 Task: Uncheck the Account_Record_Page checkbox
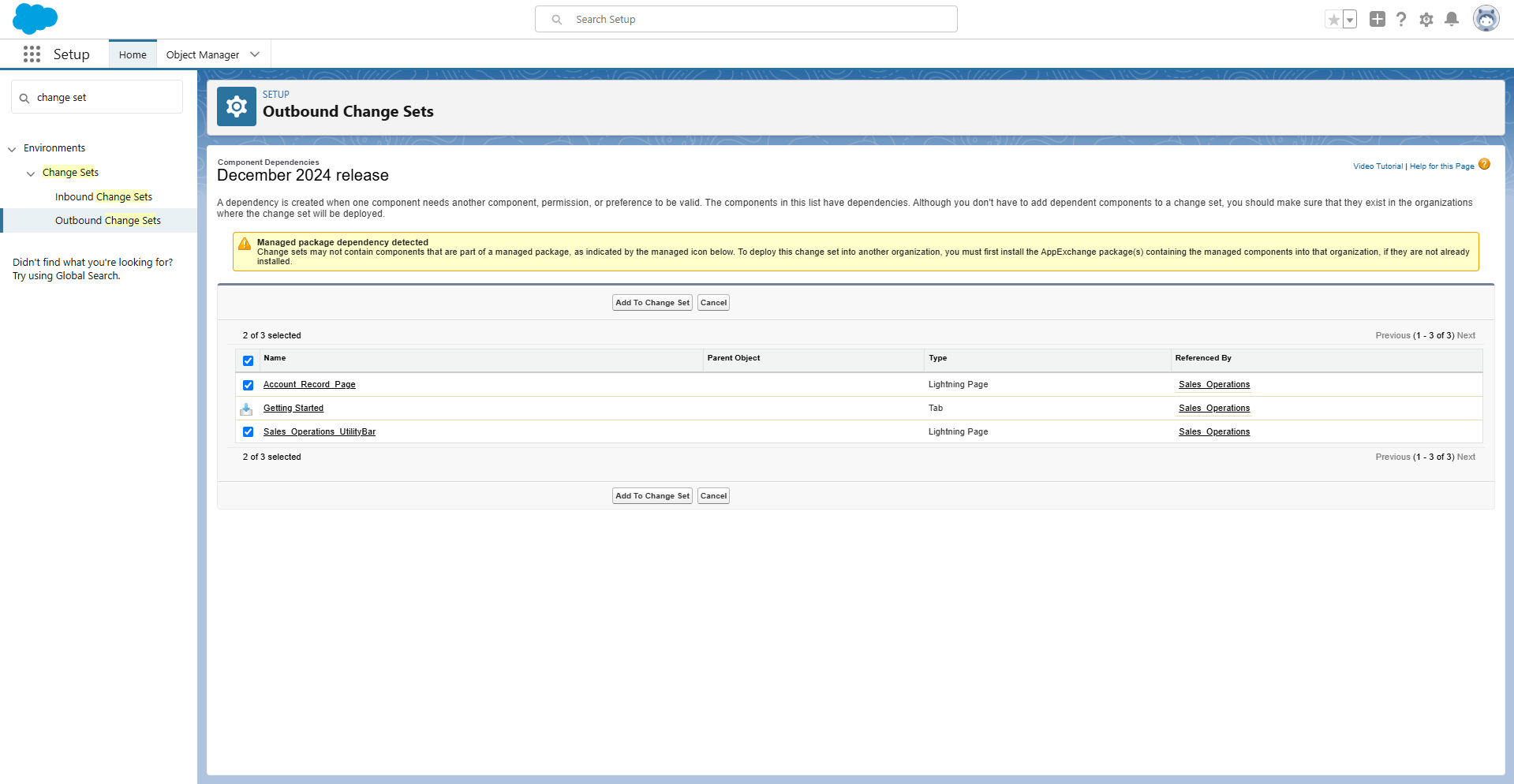249,385
